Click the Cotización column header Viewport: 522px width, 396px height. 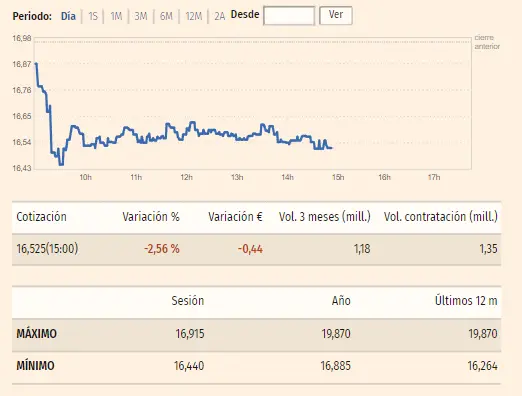coord(41,217)
